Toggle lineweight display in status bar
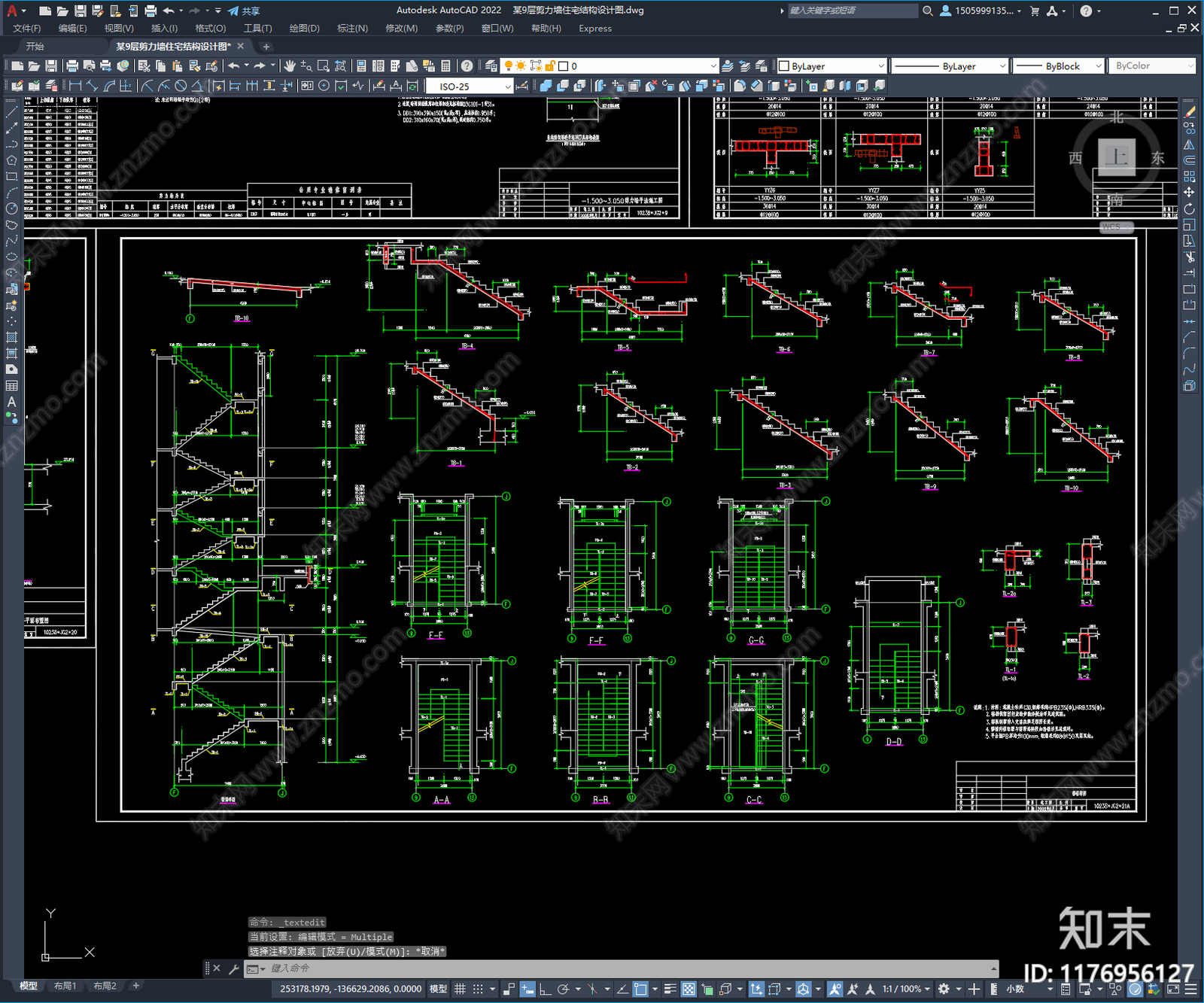1204x1003 pixels. (670, 989)
